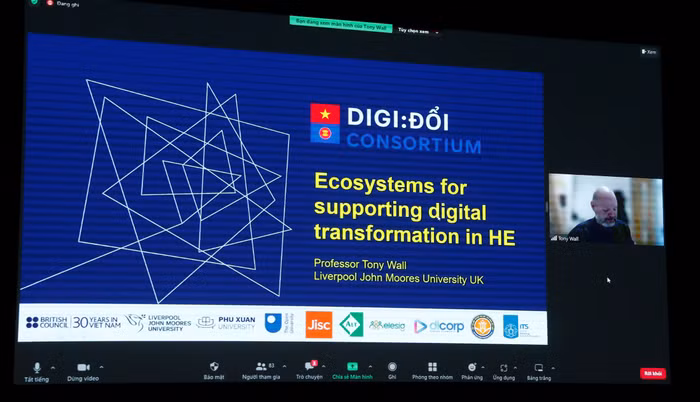
Task: Click the Ghi record icon
Action: click(x=392, y=370)
